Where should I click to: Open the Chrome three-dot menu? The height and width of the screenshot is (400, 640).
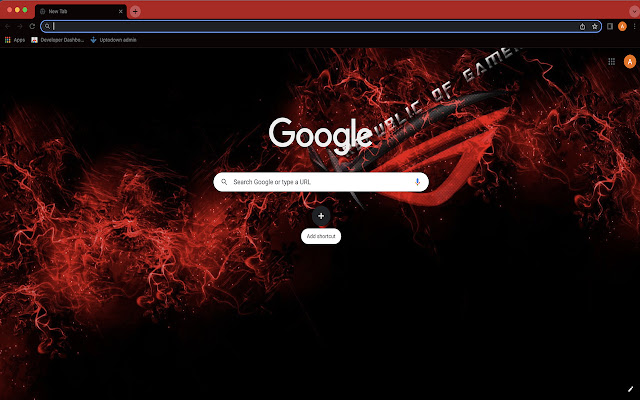click(635, 27)
